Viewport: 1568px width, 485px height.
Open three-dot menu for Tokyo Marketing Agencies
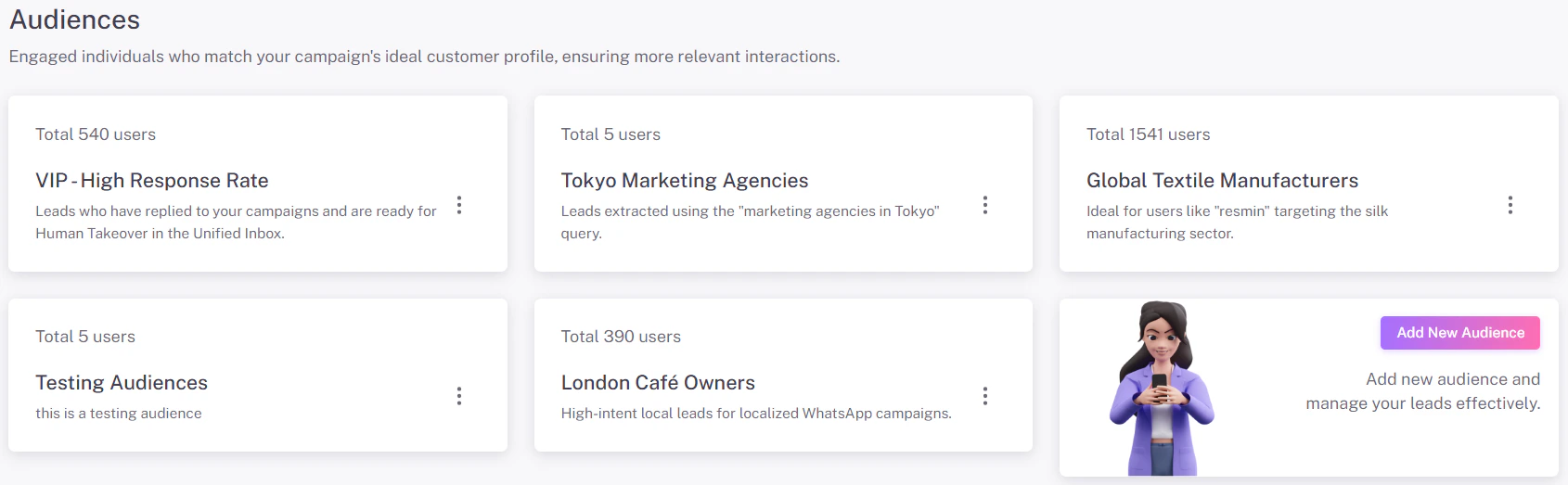(x=984, y=205)
